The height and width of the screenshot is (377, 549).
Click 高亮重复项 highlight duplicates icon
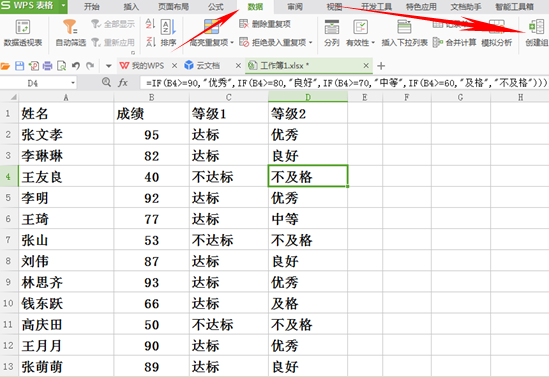211,27
